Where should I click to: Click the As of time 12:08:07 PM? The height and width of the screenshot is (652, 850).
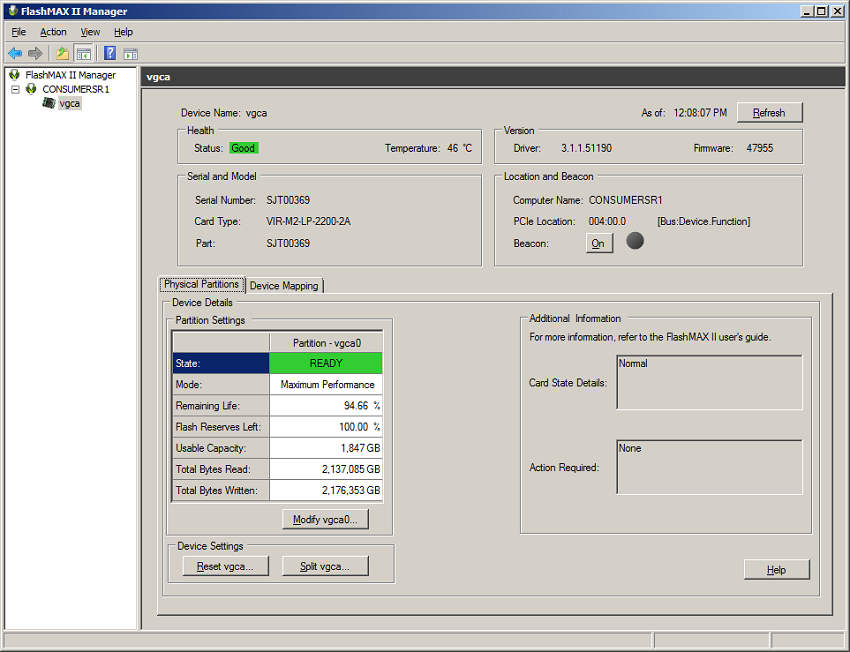700,113
